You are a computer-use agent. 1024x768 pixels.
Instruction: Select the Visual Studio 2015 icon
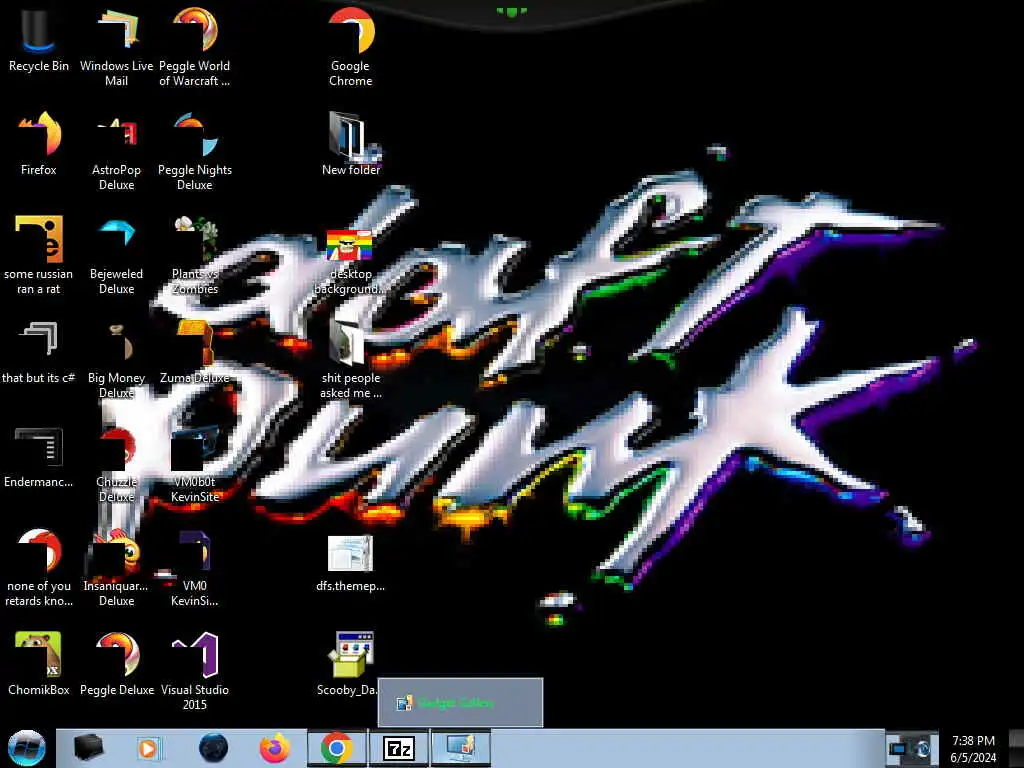tap(195, 671)
